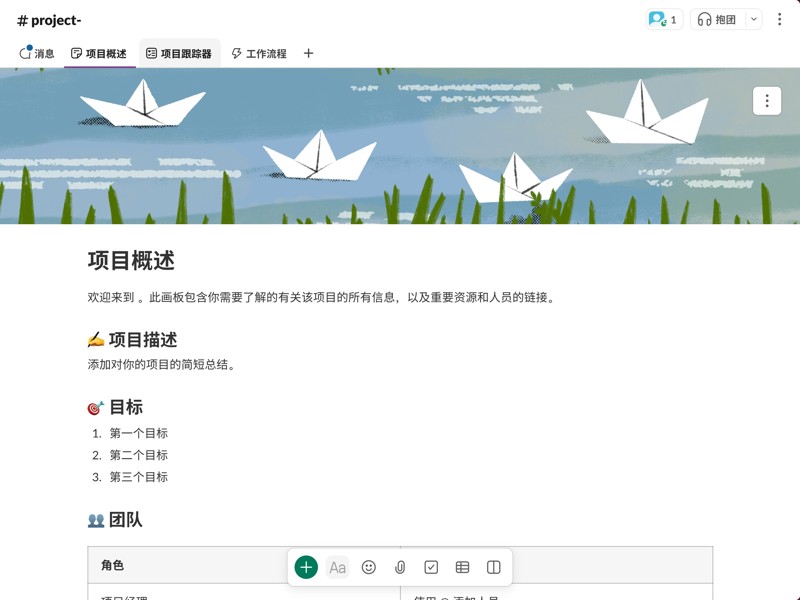Click the green plus insert block icon

(x=305, y=566)
